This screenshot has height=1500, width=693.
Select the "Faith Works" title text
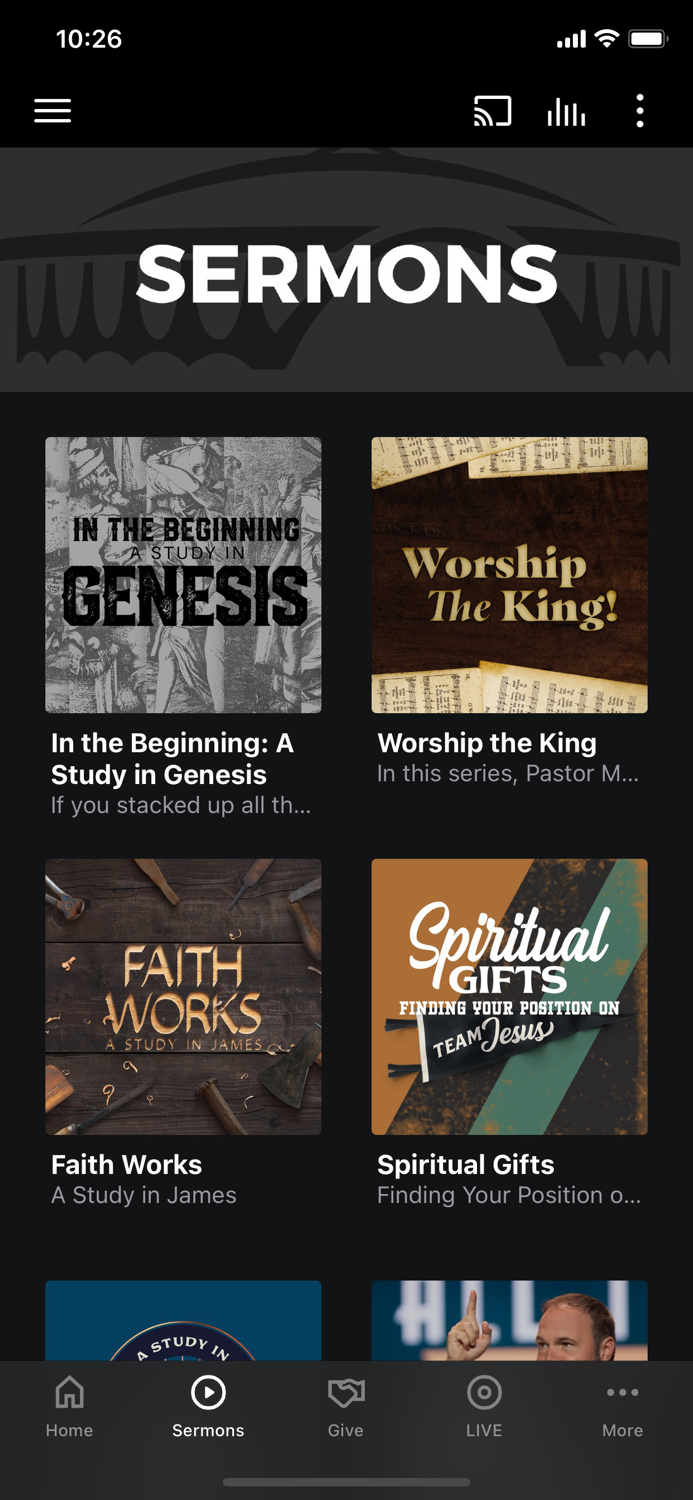pyautogui.click(x=127, y=1165)
